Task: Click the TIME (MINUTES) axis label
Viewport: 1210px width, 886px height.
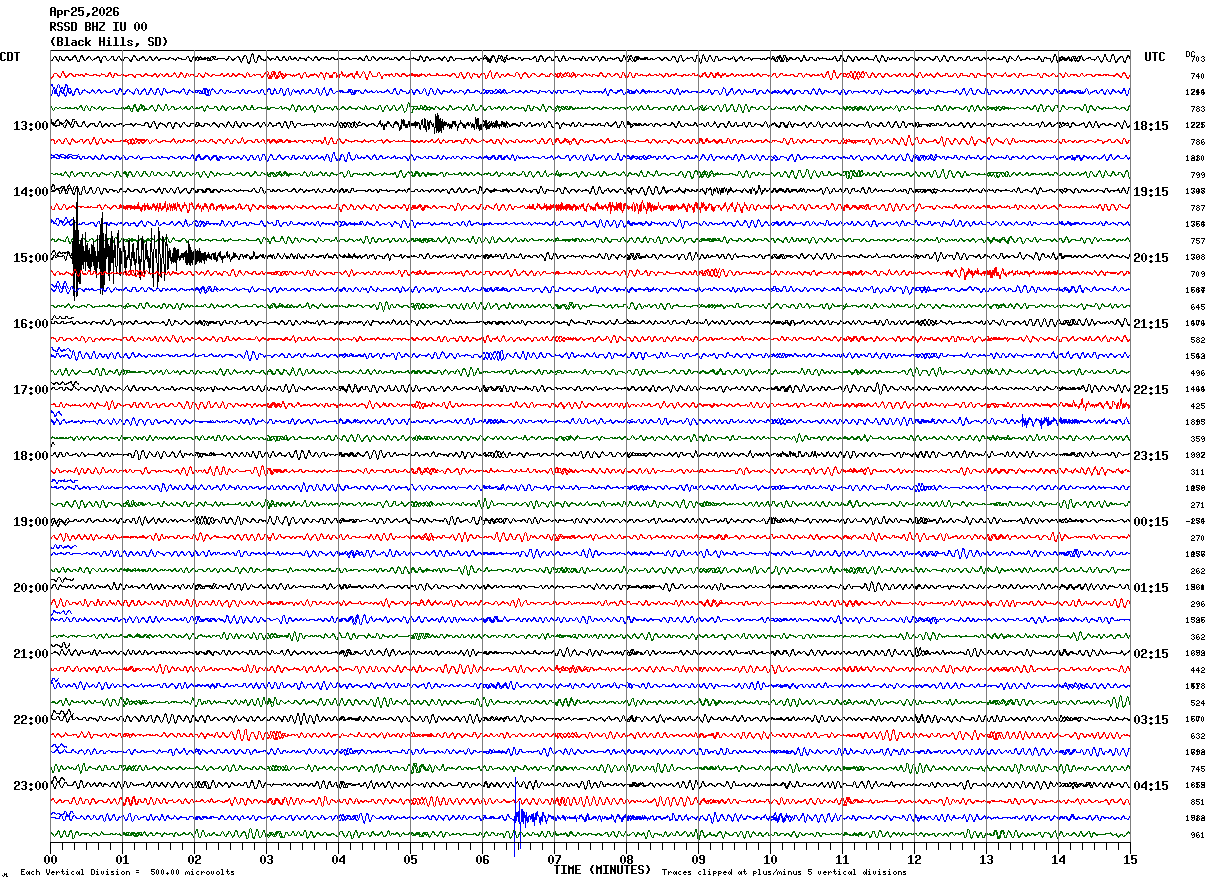Action: [602, 870]
